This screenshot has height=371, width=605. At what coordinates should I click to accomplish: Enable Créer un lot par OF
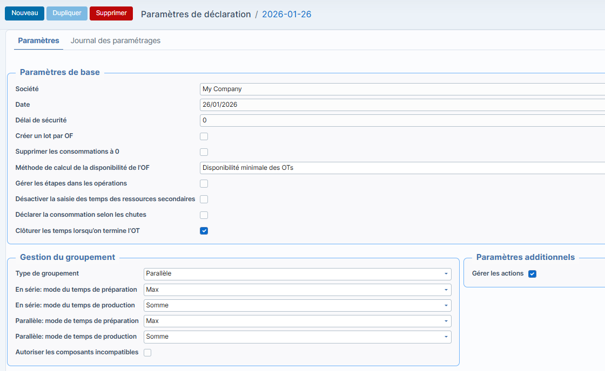click(x=204, y=136)
